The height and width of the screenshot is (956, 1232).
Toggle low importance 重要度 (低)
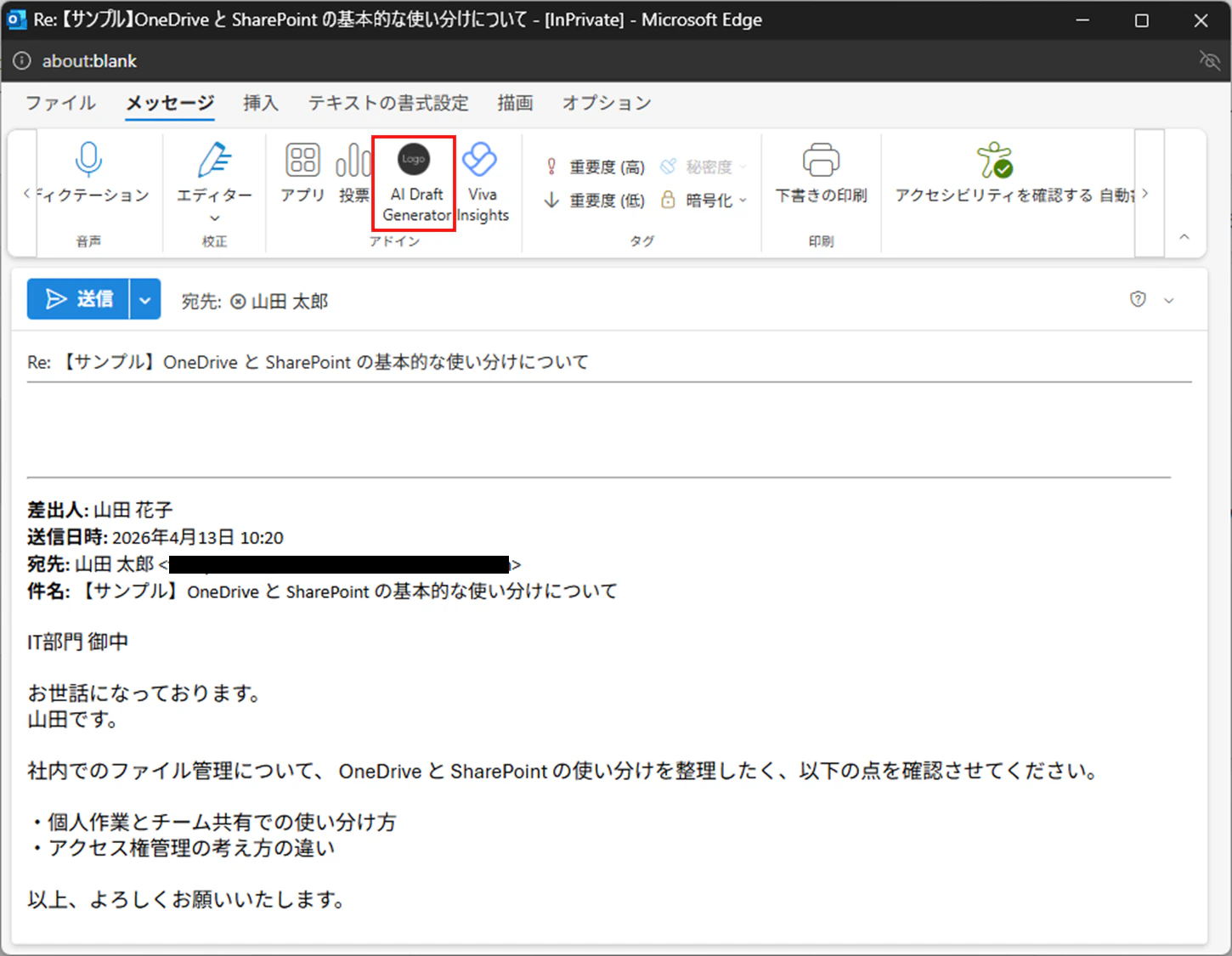coord(595,201)
